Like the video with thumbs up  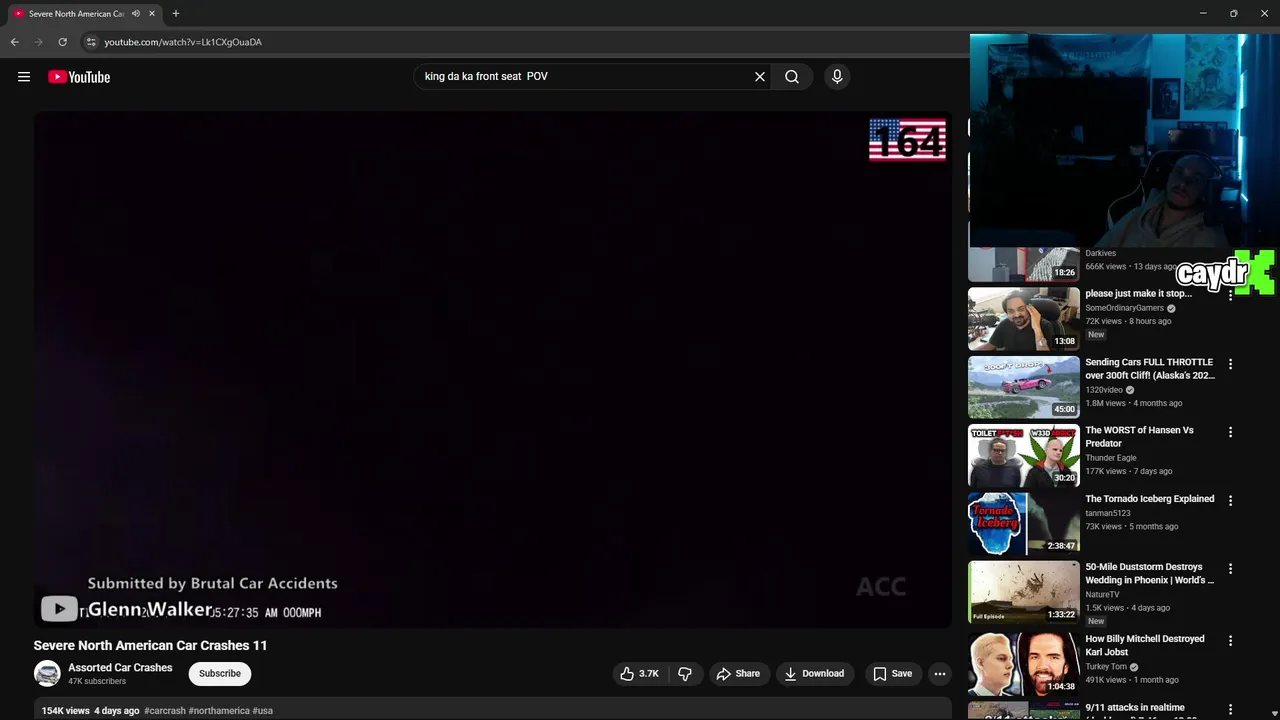click(639, 674)
